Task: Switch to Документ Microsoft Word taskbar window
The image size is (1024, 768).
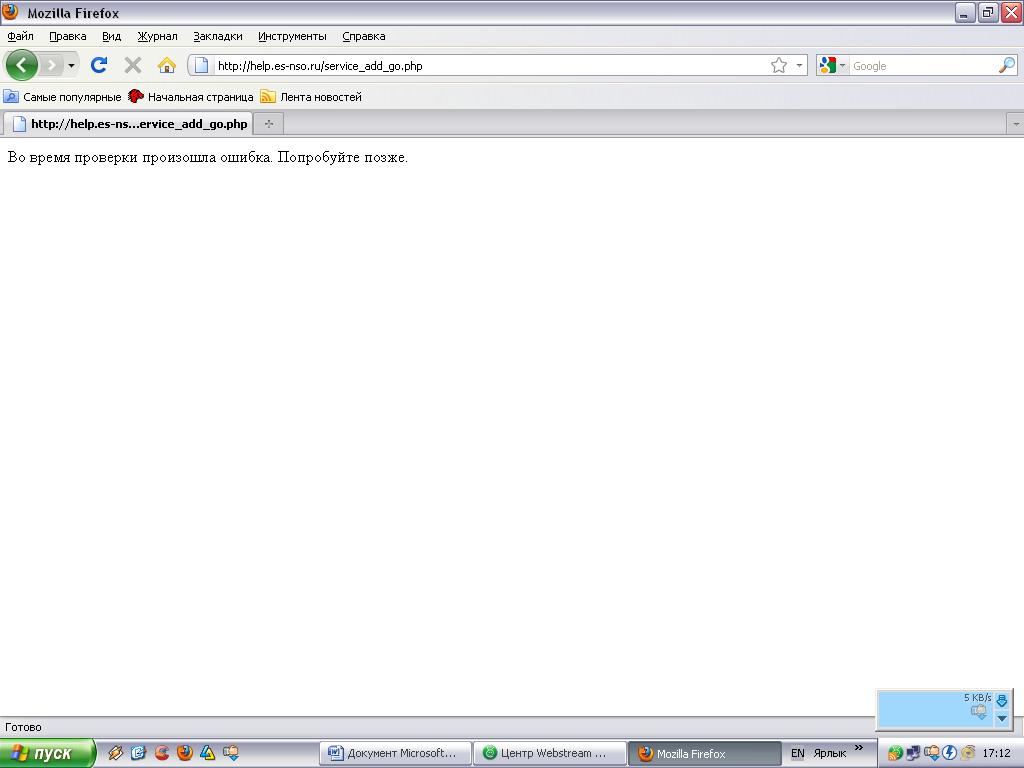Action: point(395,753)
